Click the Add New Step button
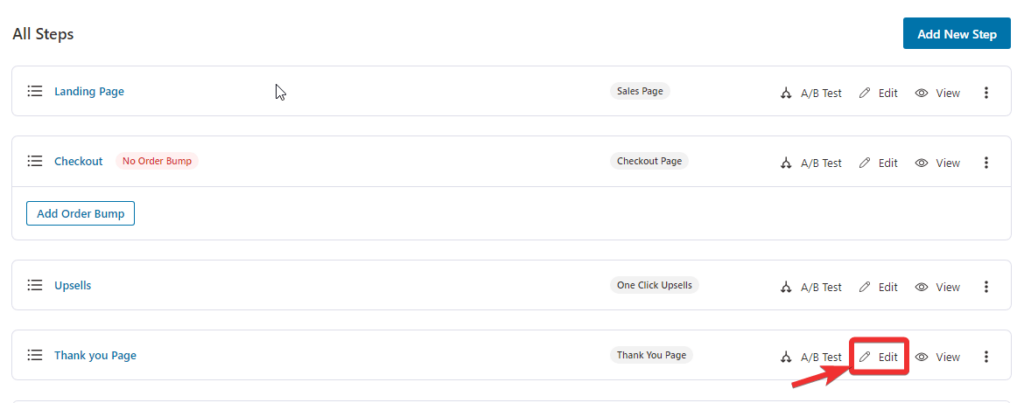 [957, 33]
